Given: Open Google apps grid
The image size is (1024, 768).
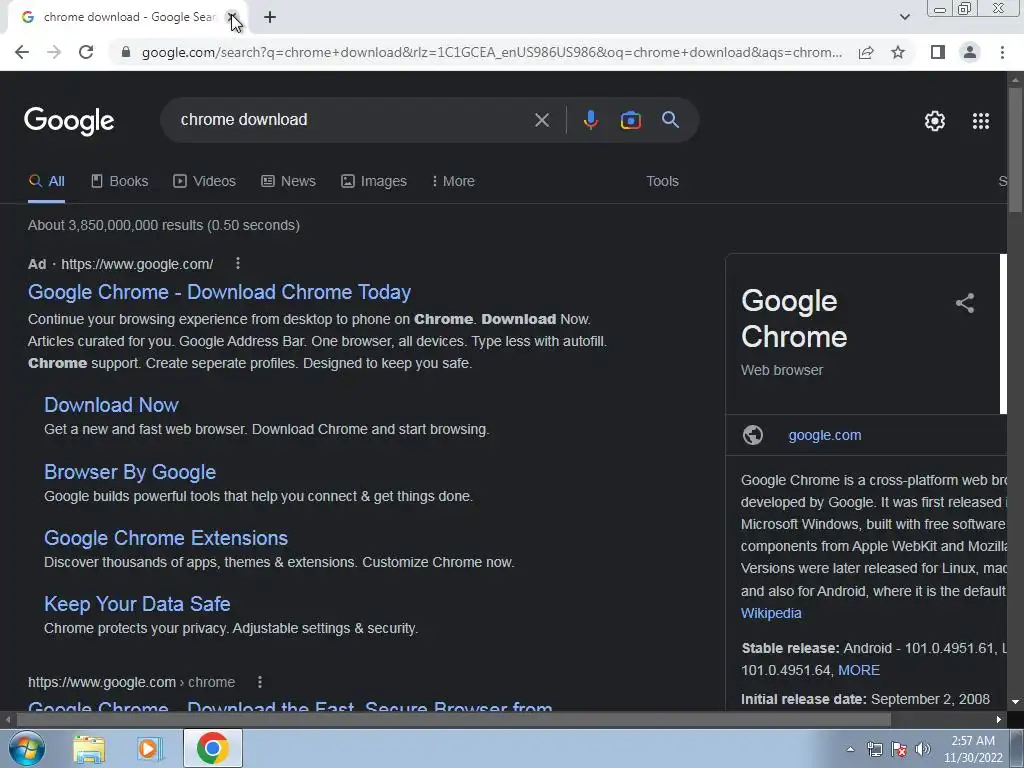Looking at the screenshot, I should pyautogui.click(x=981, y=121).
